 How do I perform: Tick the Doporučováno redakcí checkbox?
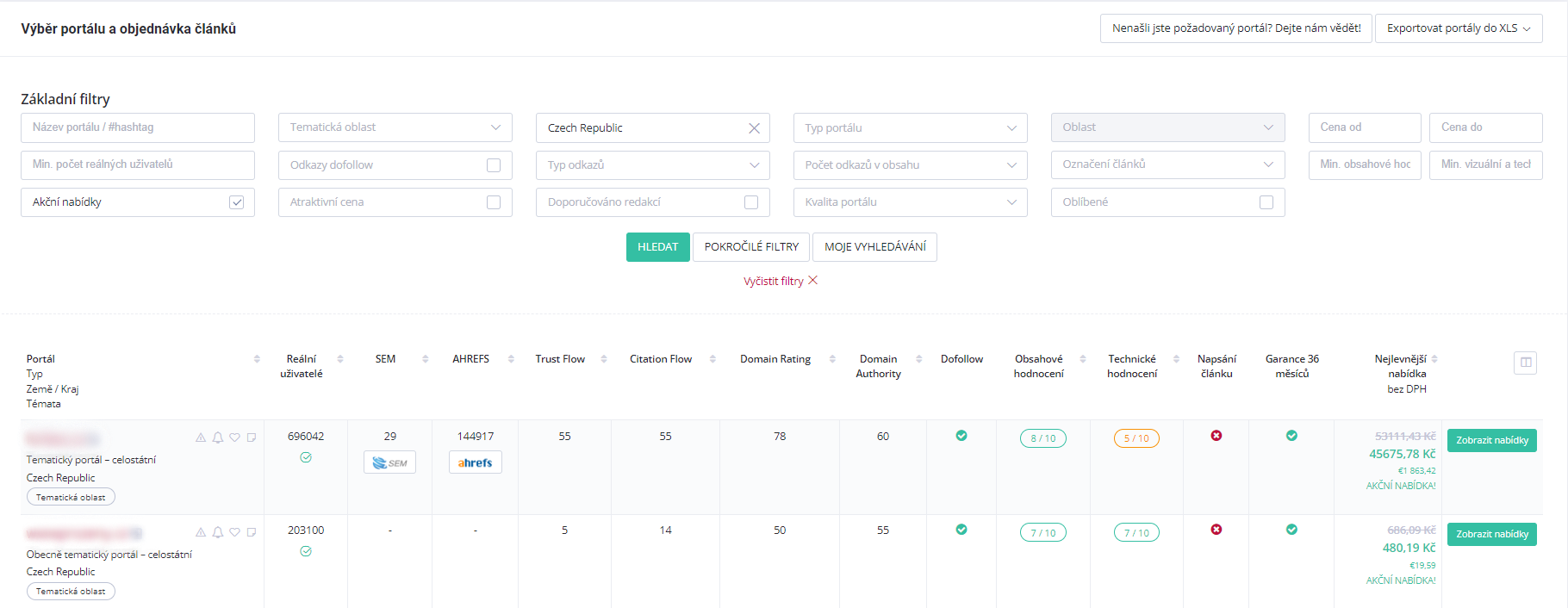(x=751, y=202)
